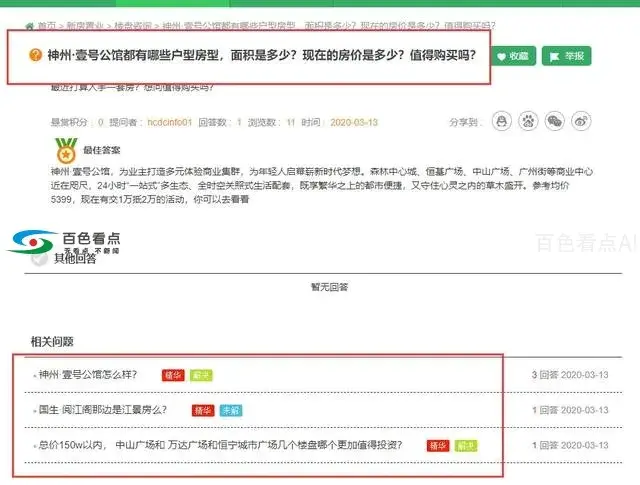
Task: Open the 楼盘资讯 breadcrumb link
Action: coord(132,26)
